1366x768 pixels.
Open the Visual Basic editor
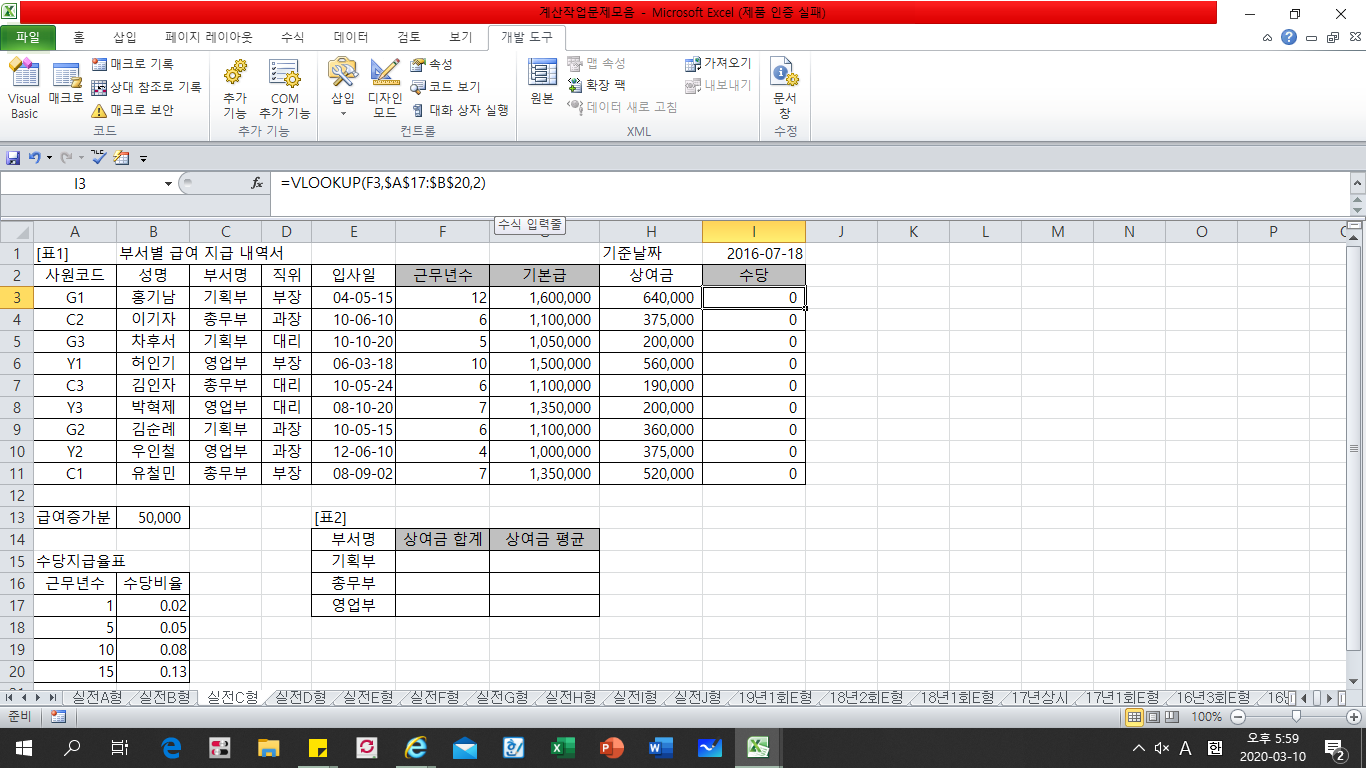23,87
